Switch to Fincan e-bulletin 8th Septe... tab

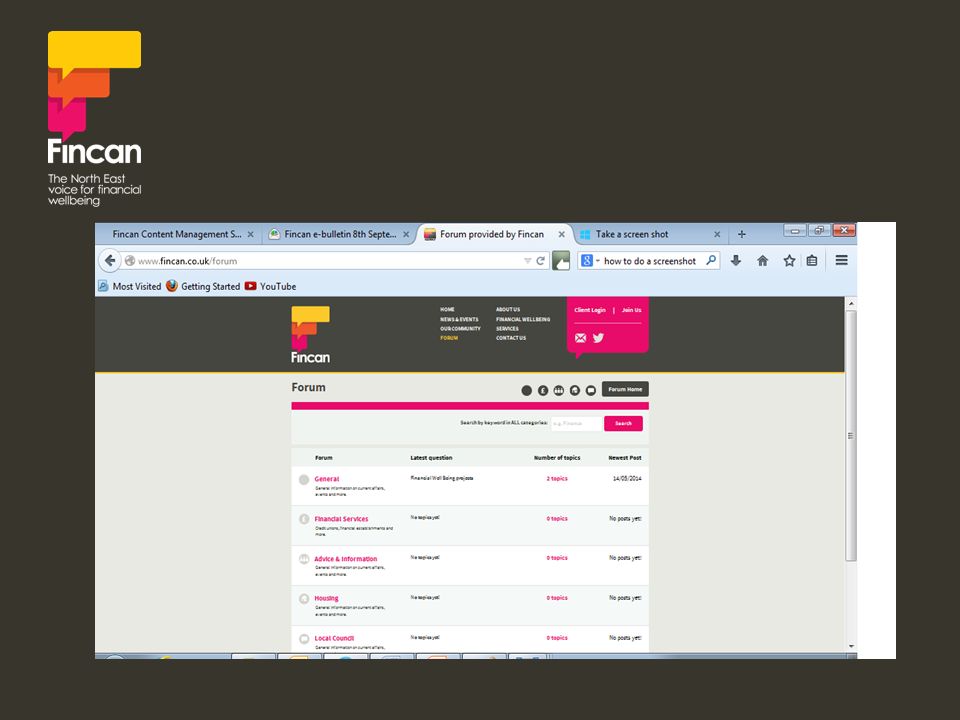340,234
